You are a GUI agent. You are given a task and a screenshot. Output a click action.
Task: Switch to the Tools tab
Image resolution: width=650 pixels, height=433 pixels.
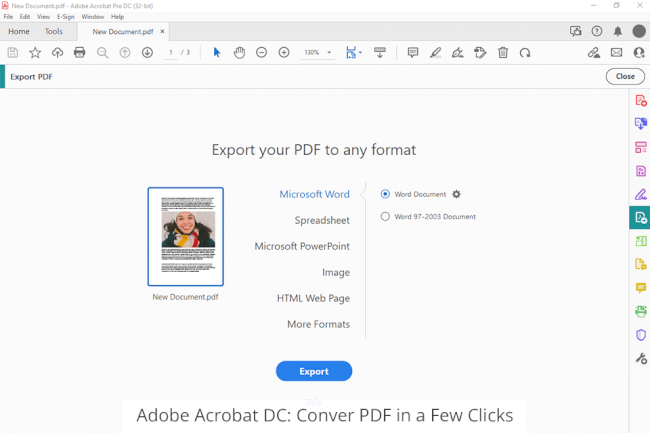pos(53,31)
